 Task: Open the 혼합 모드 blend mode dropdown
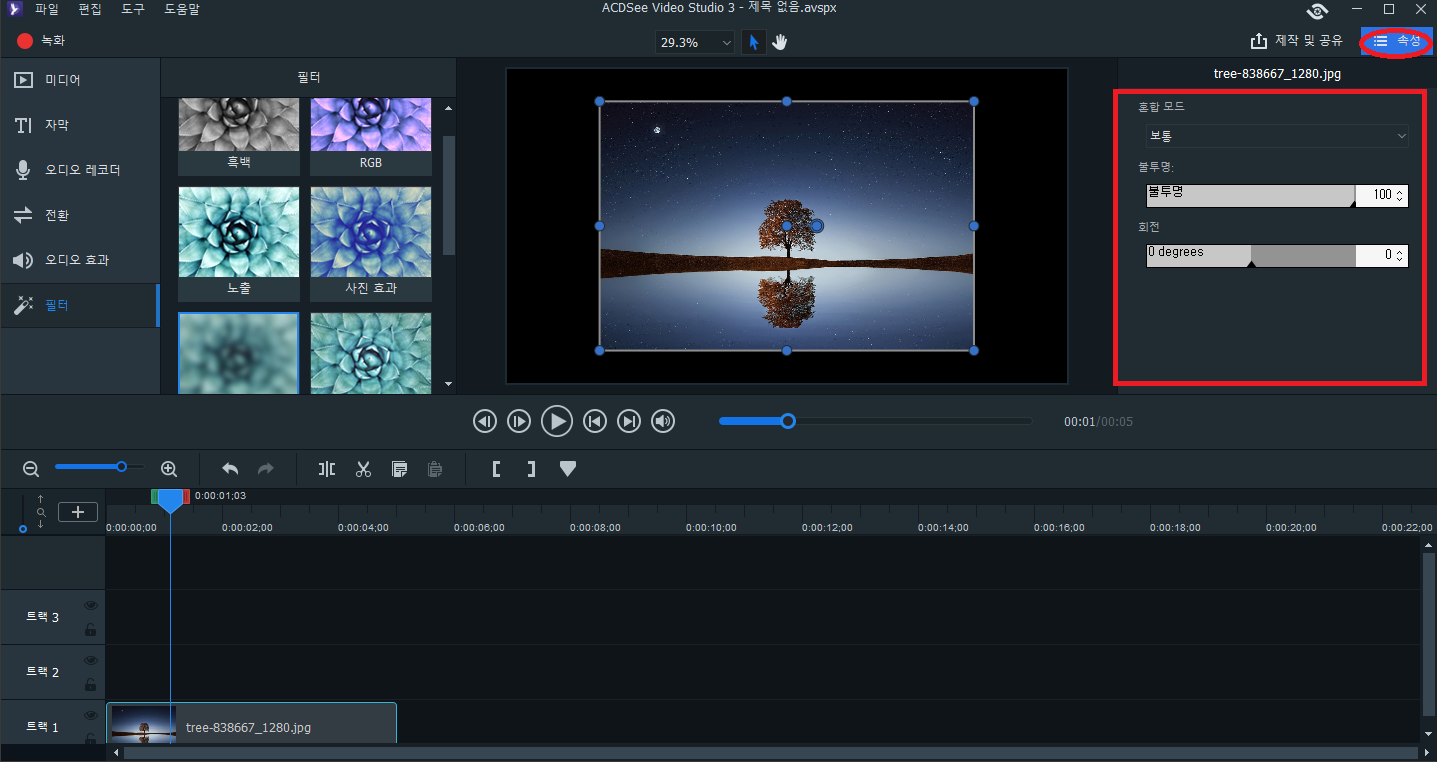[x=1277, y=135]
